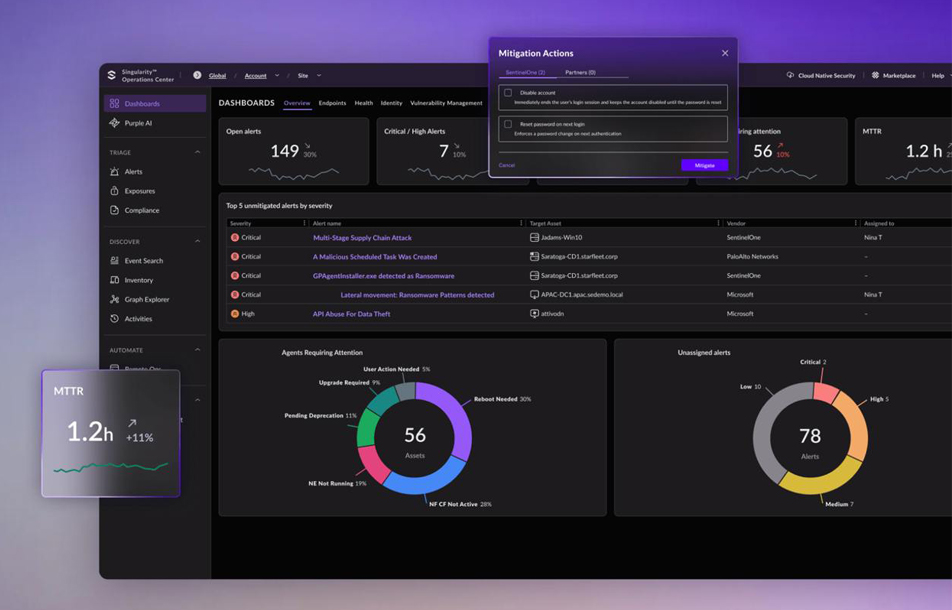The width and height of the screenshot is (952, 610).
Task: Click the Exposures lock icon
Action: (x=114, y=191)
